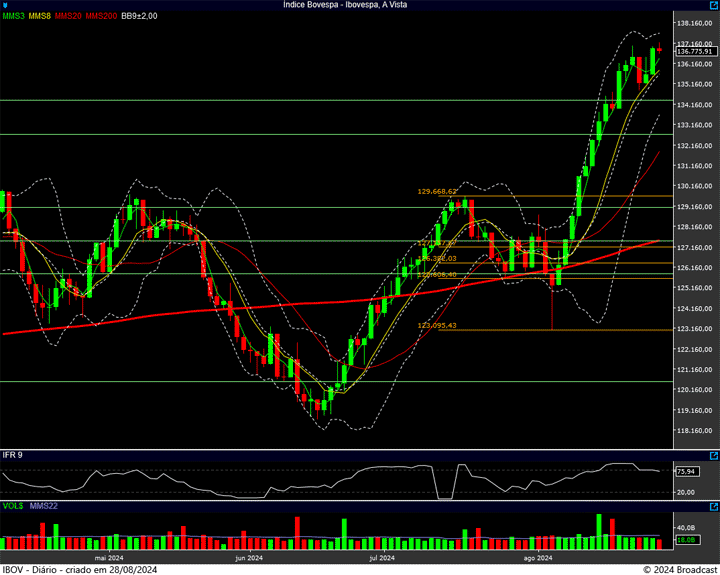Click the volume value box 18,0B

click(x=686, y=540)
